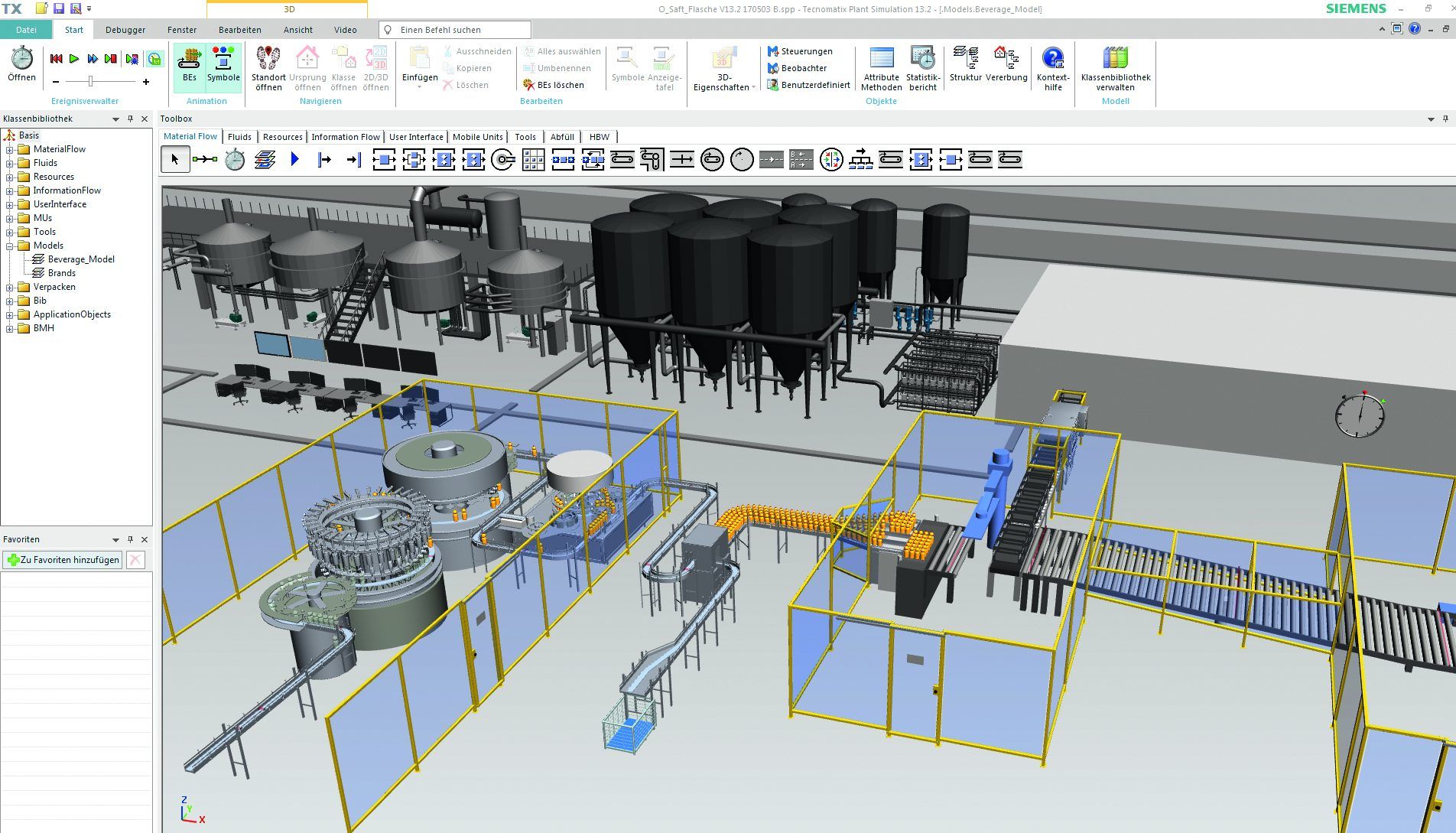
Task: Show the Struktur view
Action: tap(965, 64)
